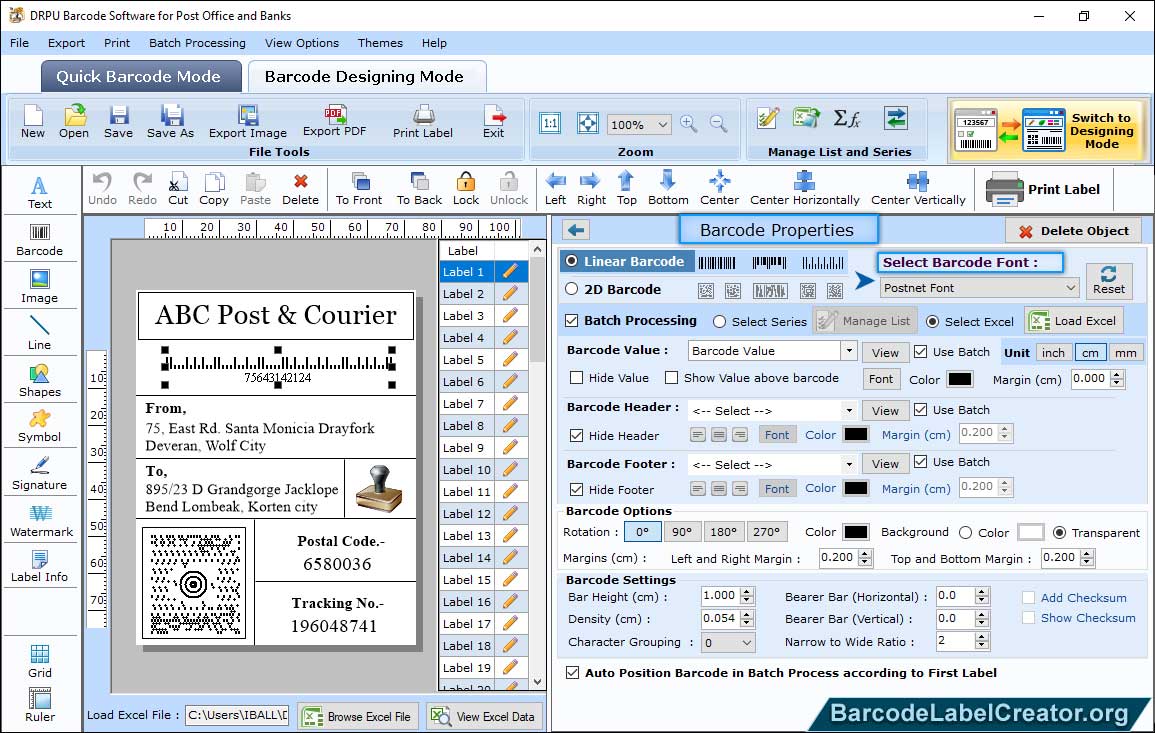
Task: Click the Lock object icon
Action: click(466, 188)
